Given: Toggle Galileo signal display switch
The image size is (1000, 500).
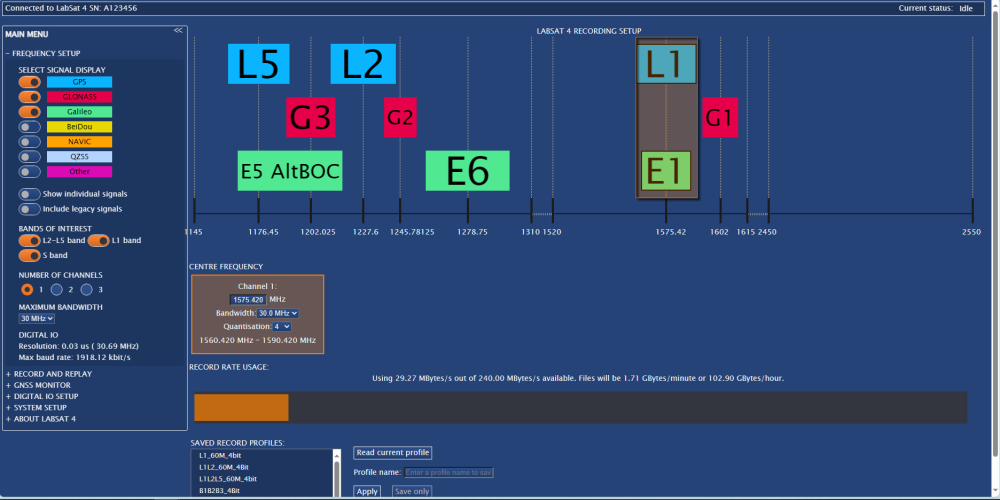Looking at the screenshot, I should click(29, 112).
